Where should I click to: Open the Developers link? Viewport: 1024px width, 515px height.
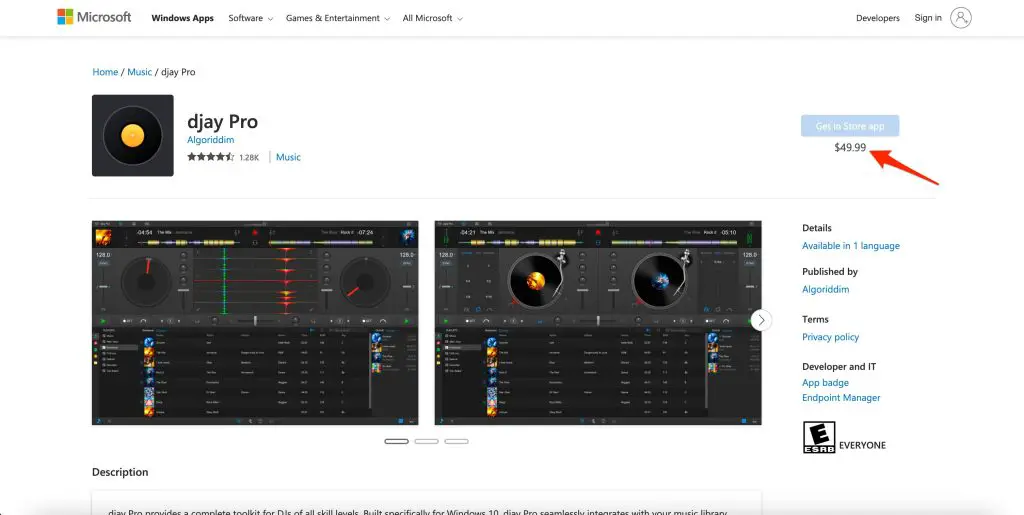[878, 18]
